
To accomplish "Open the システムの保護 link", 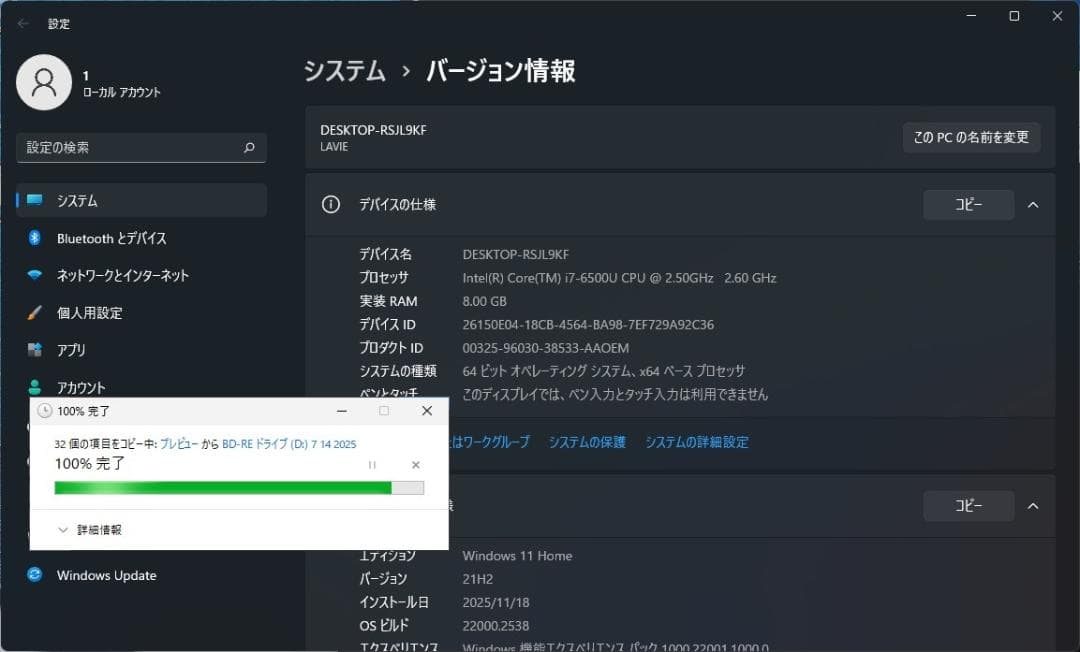I will [587, 441].
